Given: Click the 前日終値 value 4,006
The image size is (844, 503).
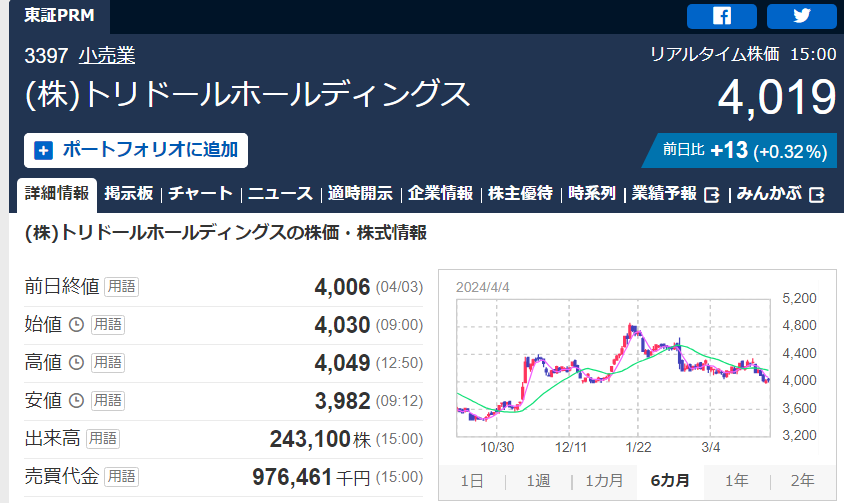Looking at the screenshot, I should (342, 287).
